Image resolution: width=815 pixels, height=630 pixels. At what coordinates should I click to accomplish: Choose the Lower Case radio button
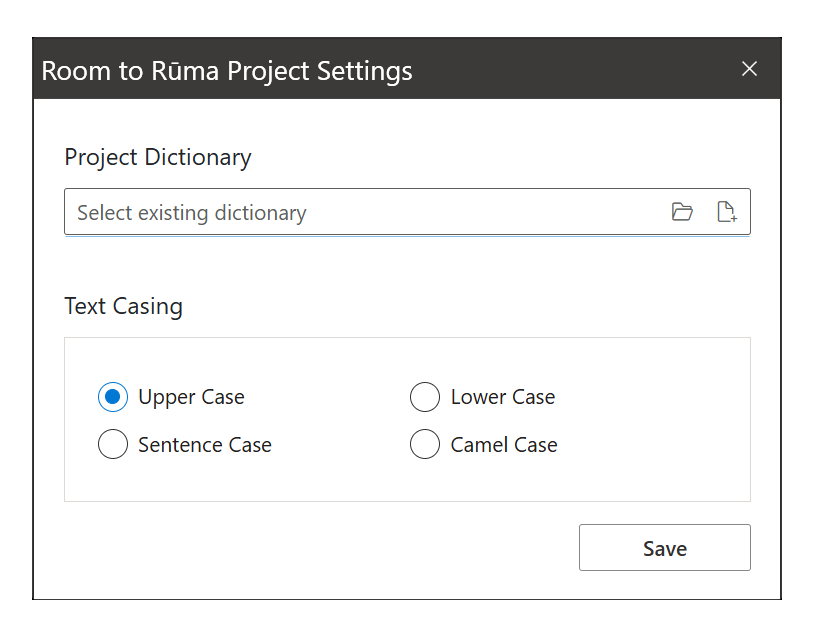pos(425,397)
